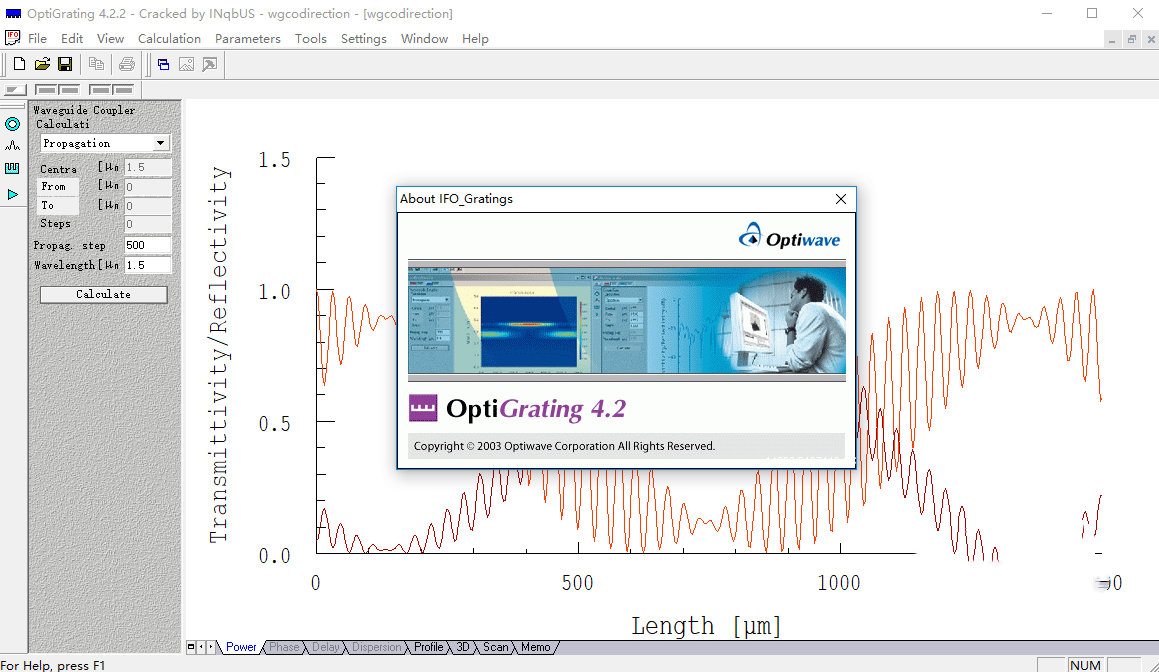
Task: Click the Print icon in toolbar
Action: [127, 64]
